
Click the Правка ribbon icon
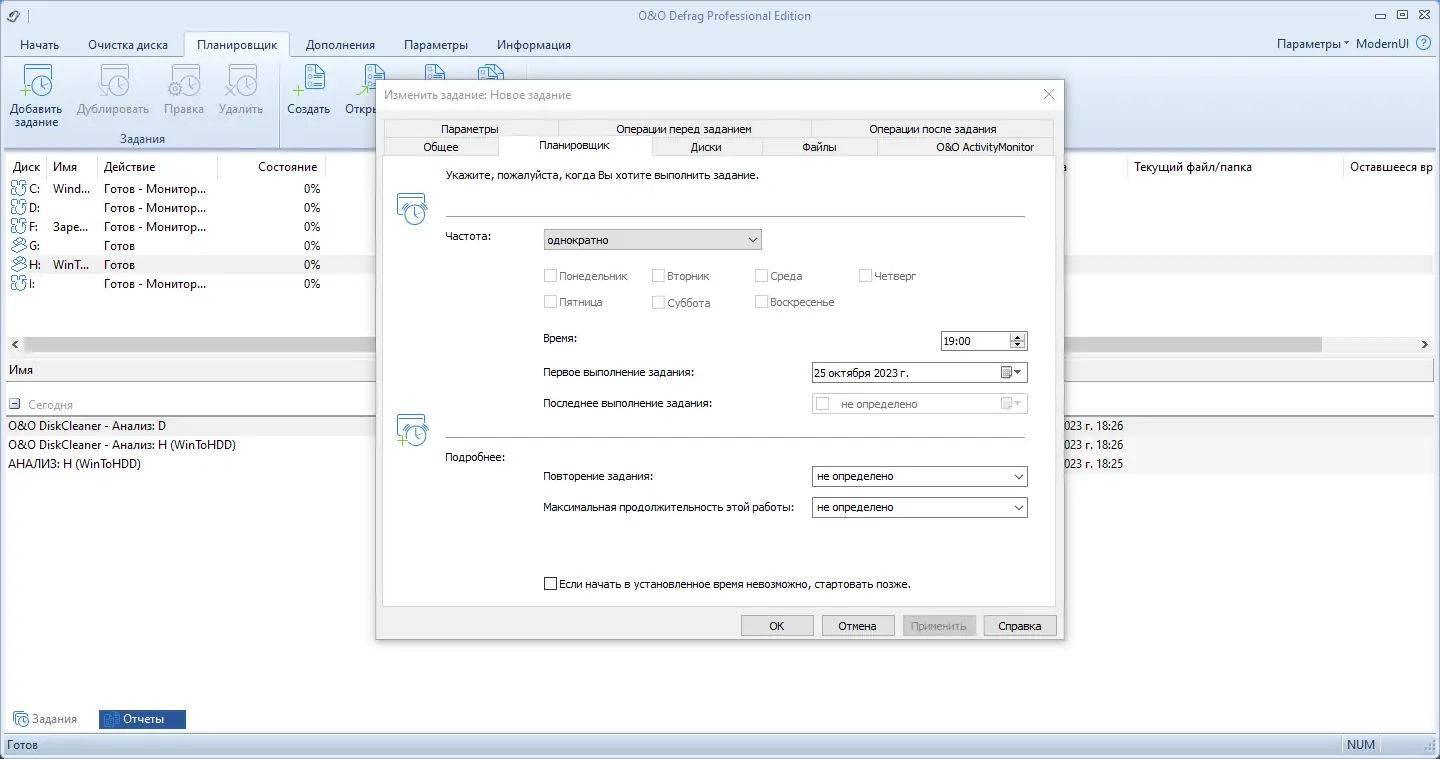pyautogui.click(x=184, y=82)
